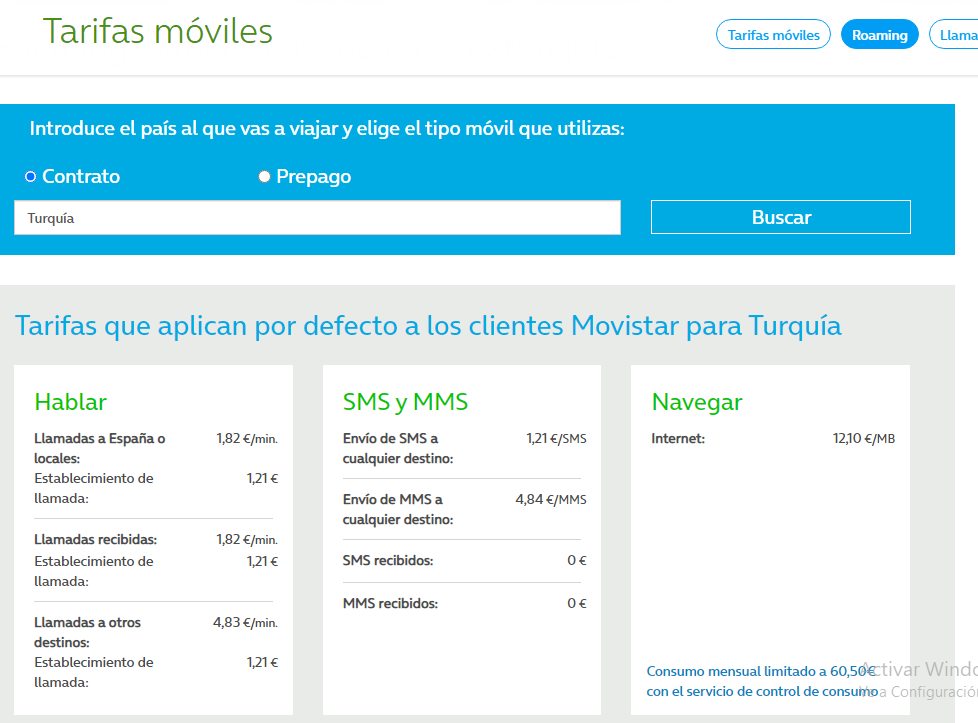The height and width of the screenshot is (723, 978).
Task: Click the SMS recibidos row
Action: pos(388,561)
